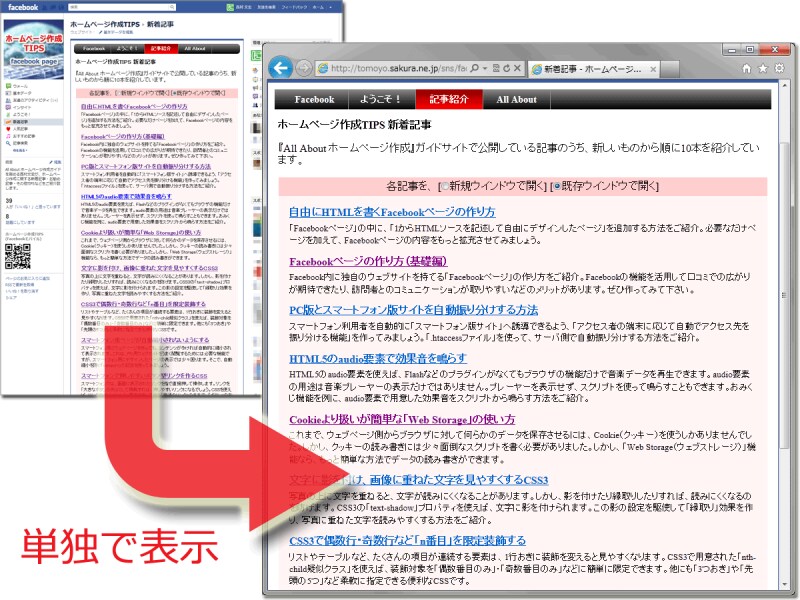Click the search magnifier in the IE address bar

point(474,68)
